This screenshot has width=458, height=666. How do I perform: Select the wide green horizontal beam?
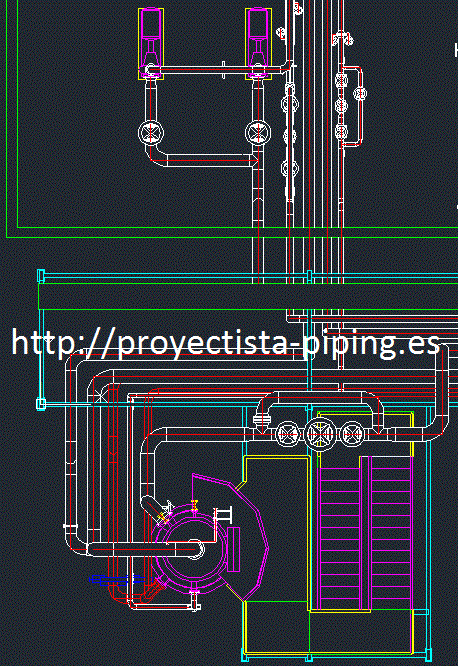[248, 296]
